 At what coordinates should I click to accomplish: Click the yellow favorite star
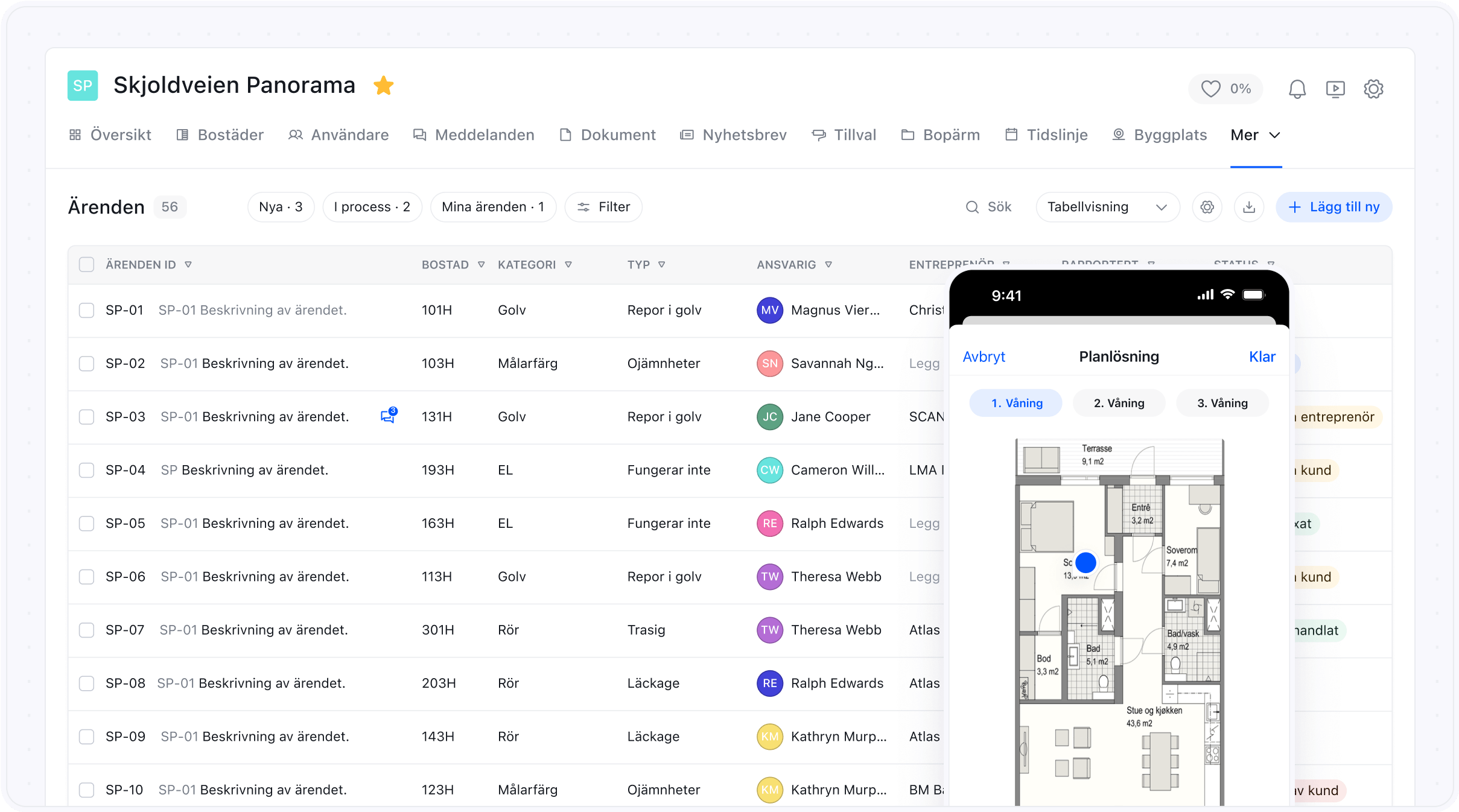[383, 86]
